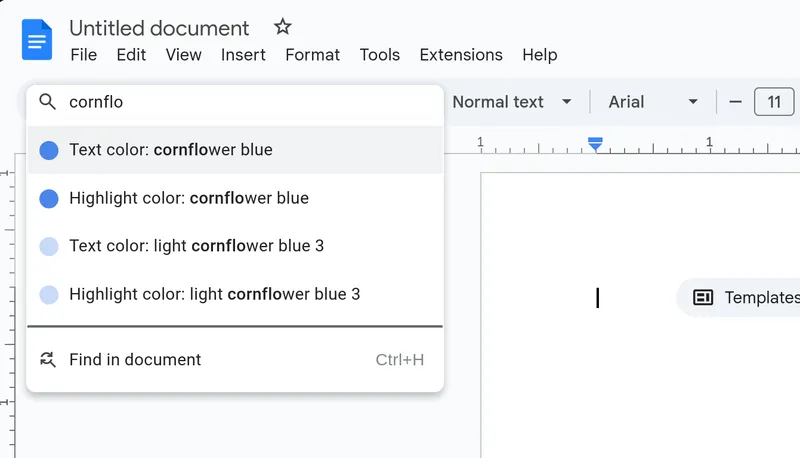Screen dimensions: 800x458
Task: Click the Templates chip icon
Action: coord(703,297)
